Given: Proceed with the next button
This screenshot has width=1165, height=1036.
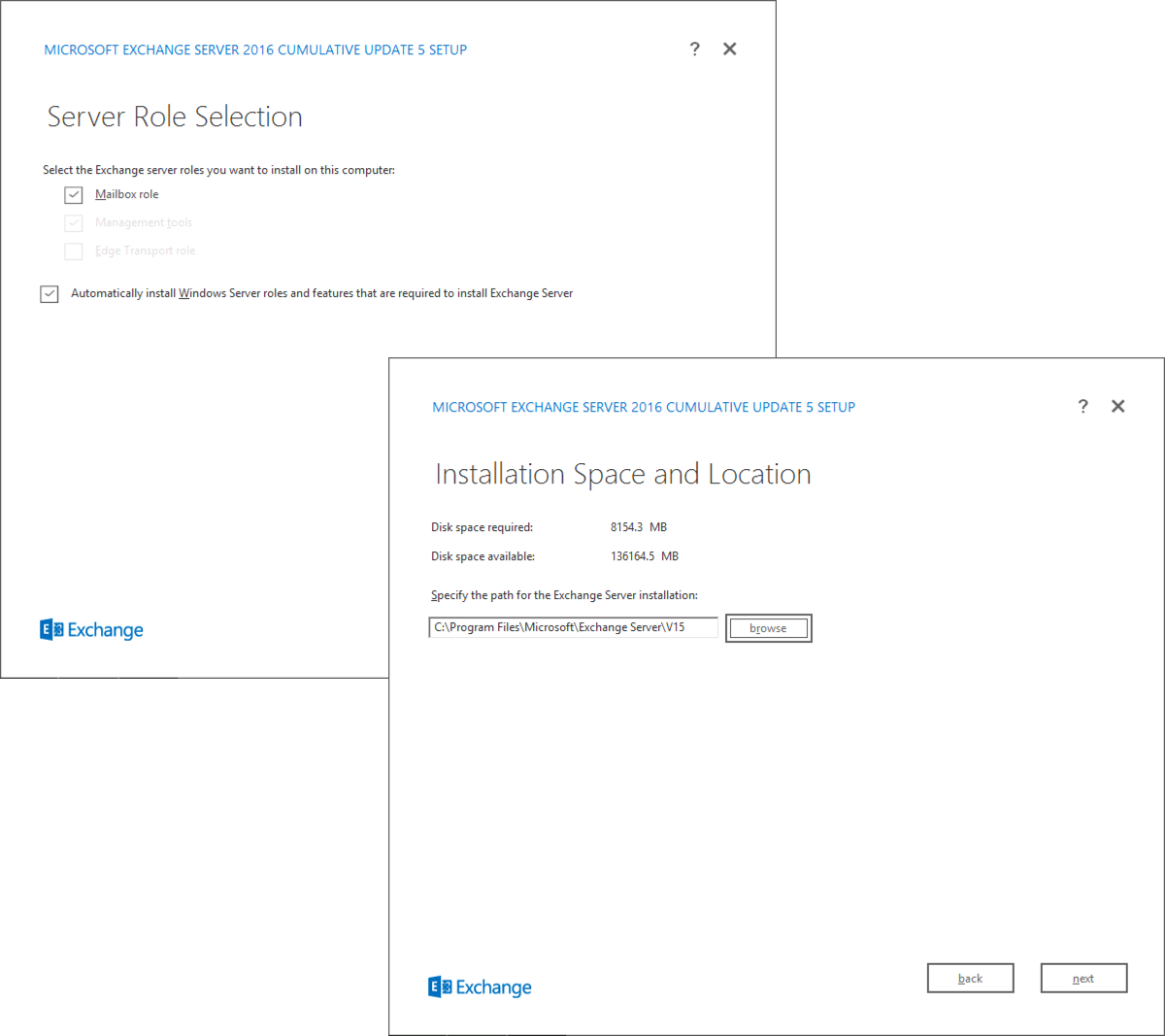Looking at the screenshot, I should (x=1083, y=979).
